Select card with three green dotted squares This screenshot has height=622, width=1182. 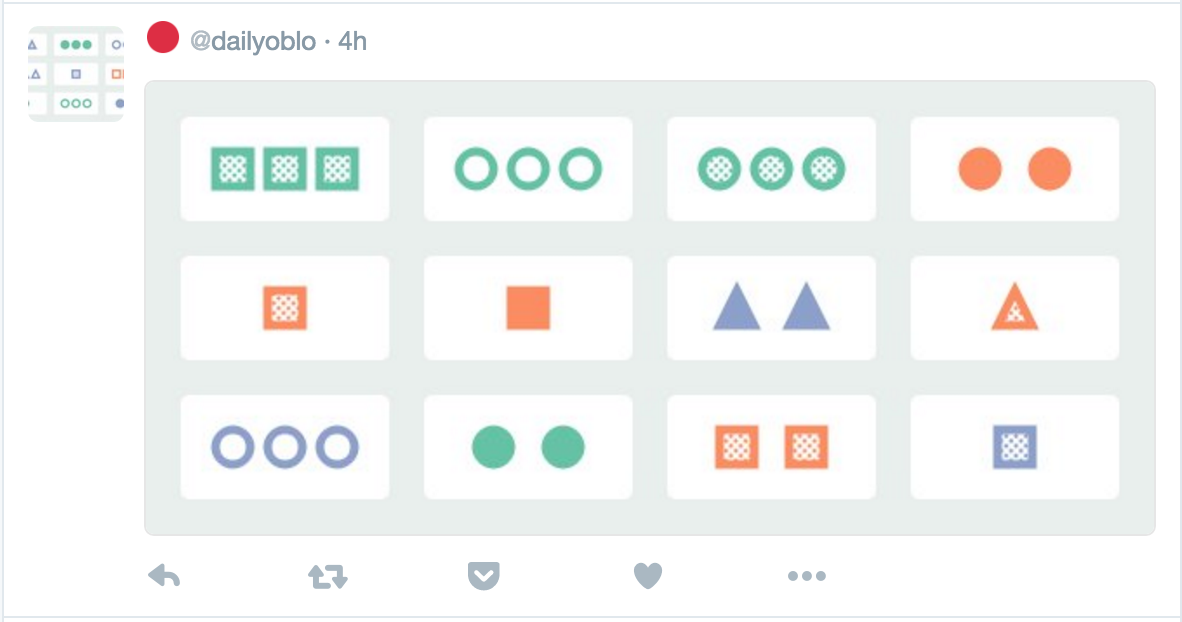285,169
